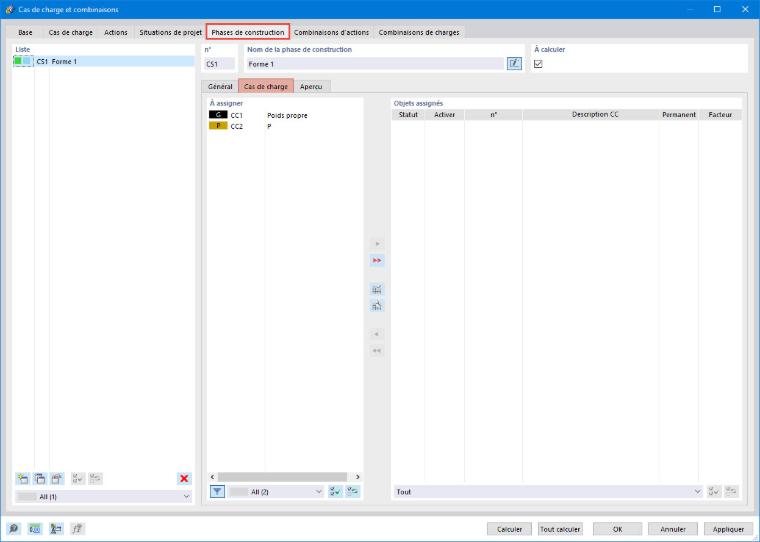Click the yellow P swatch of CC2

click(218, 126)
